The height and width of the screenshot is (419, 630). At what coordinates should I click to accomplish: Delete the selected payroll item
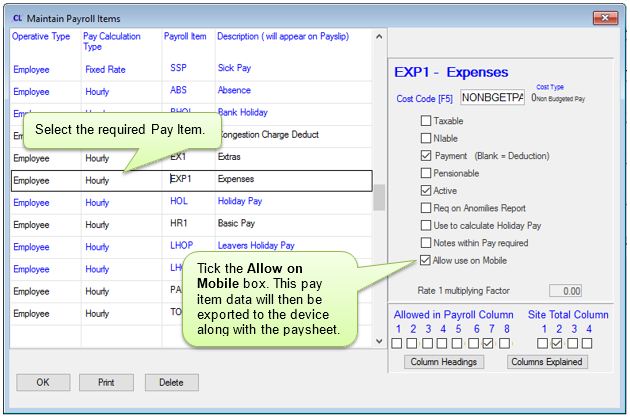click(x=172, y=382)
